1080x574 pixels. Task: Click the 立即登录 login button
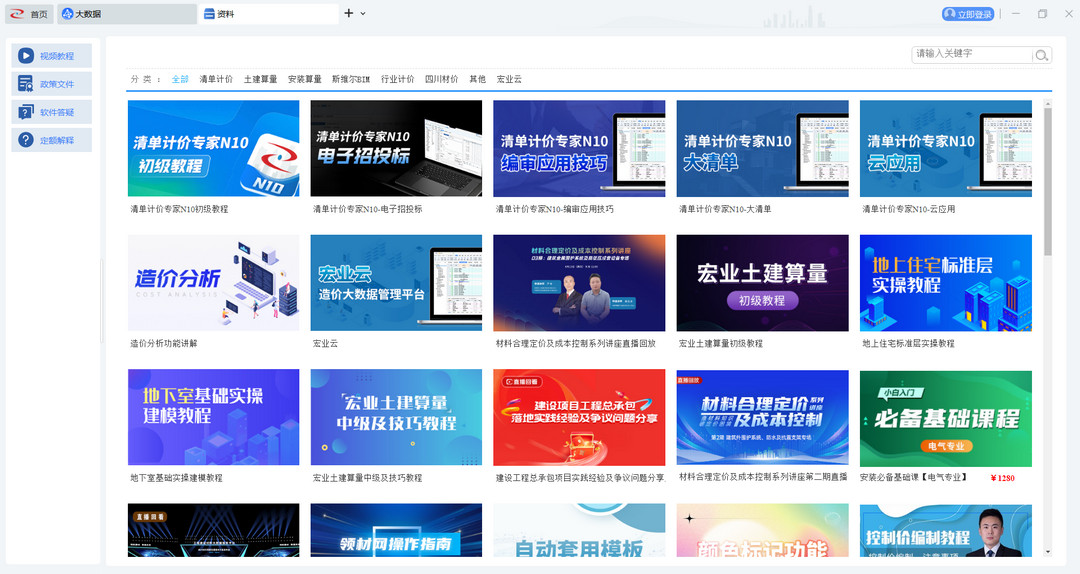[968, 14]
